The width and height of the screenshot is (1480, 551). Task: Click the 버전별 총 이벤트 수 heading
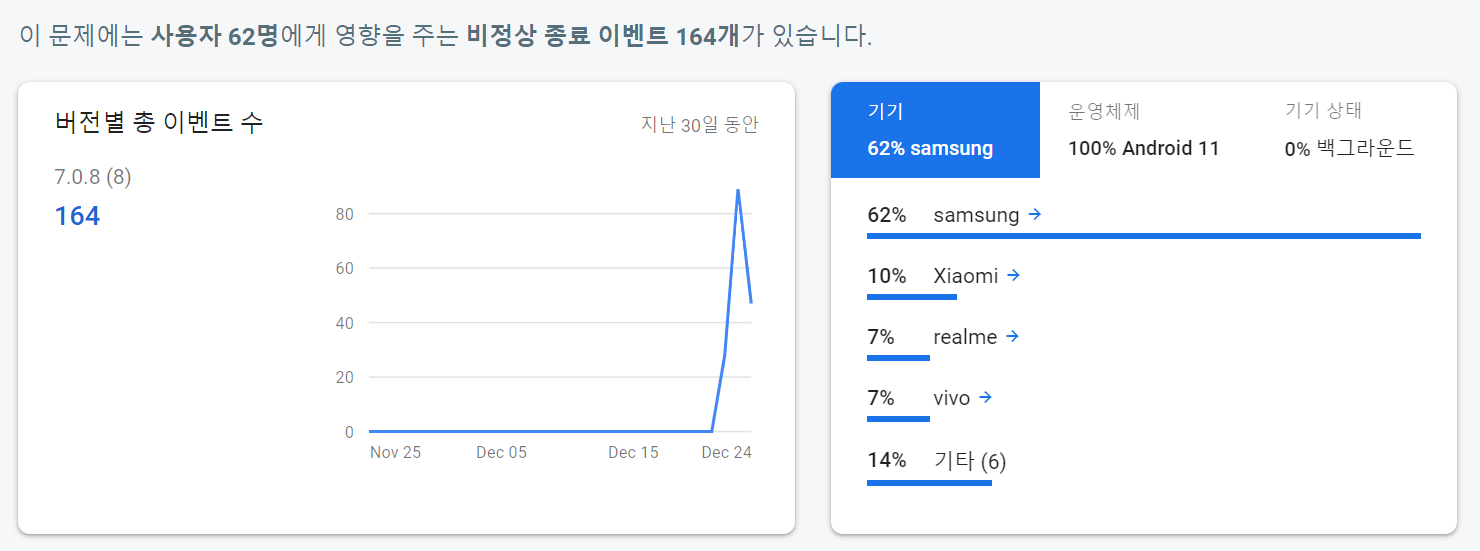[159, 123]
